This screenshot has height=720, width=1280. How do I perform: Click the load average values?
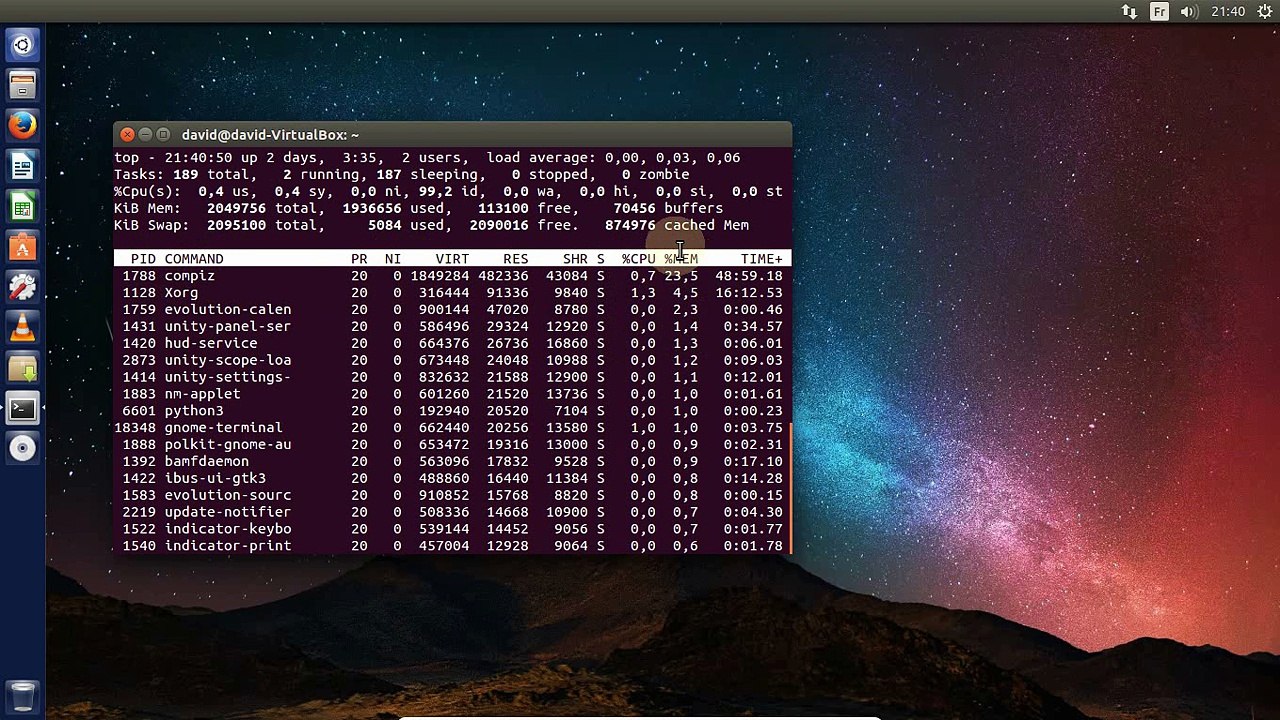(x=673, y=158)
